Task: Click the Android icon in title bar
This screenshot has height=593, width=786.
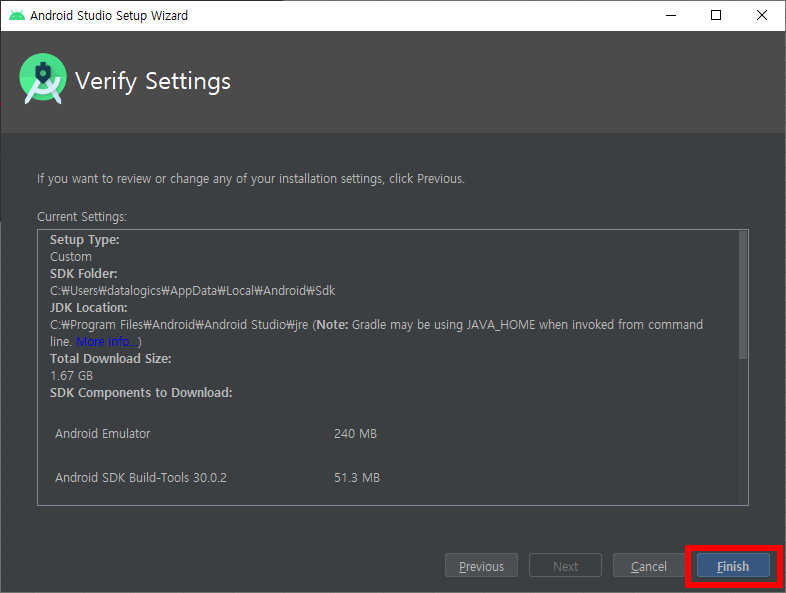Action: 17,16
